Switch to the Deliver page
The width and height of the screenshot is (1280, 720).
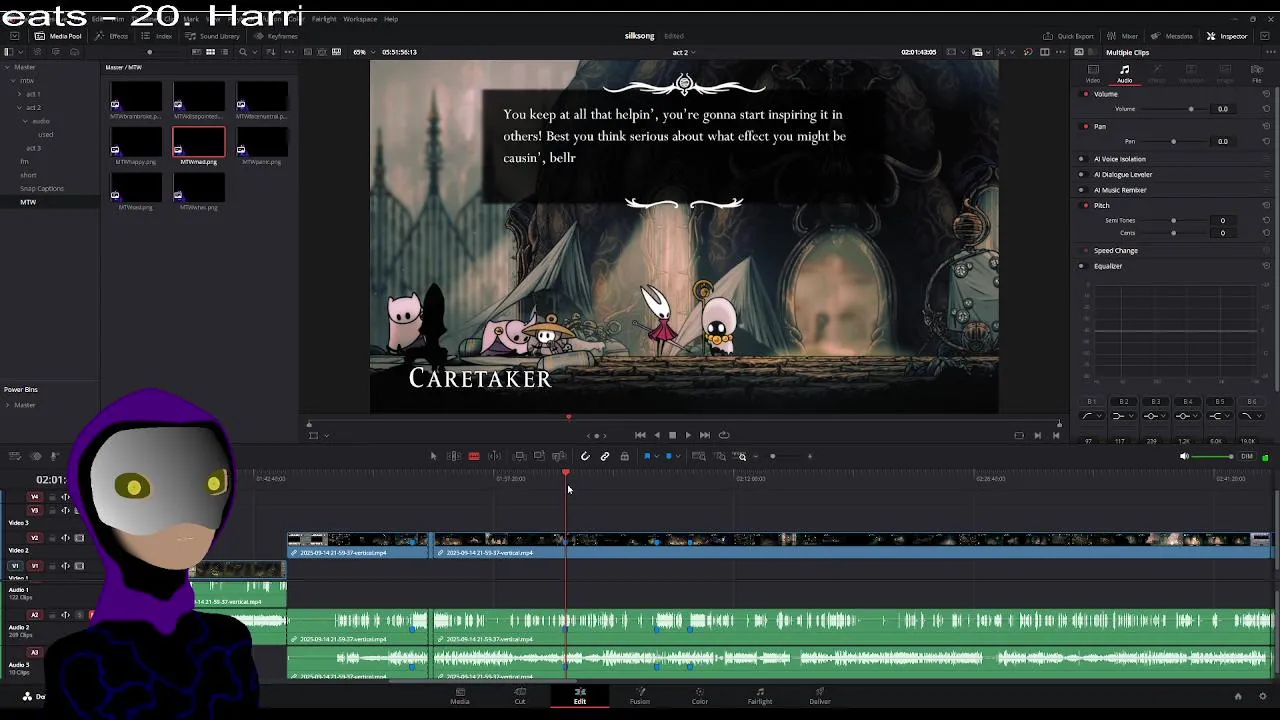tap(820, 696)
